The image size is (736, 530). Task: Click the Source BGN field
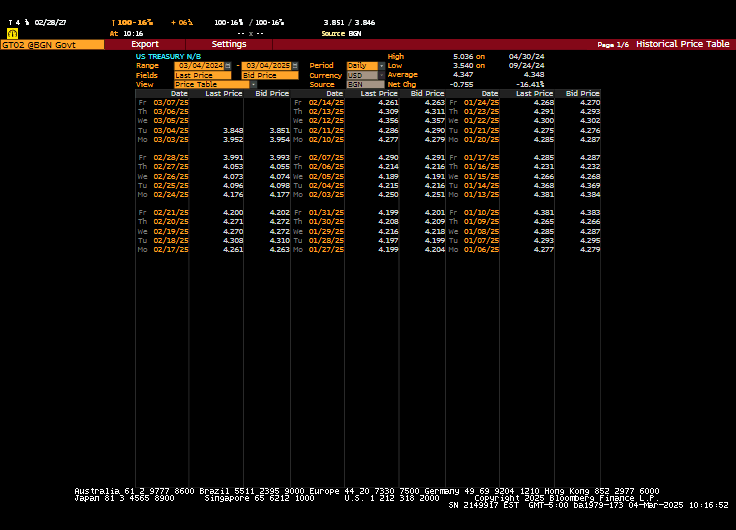tap(365, 84)
